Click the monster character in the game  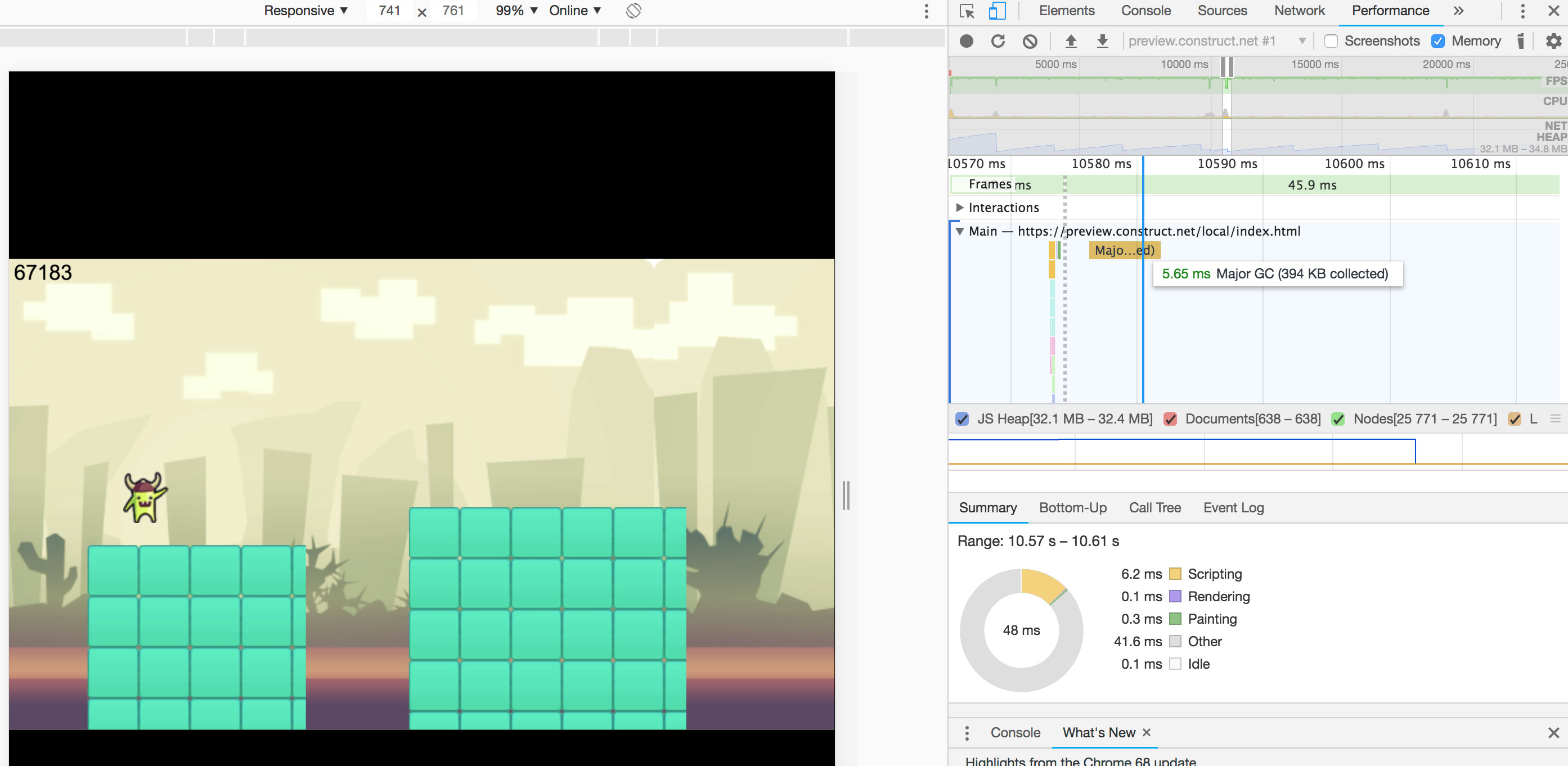[145, 497]
